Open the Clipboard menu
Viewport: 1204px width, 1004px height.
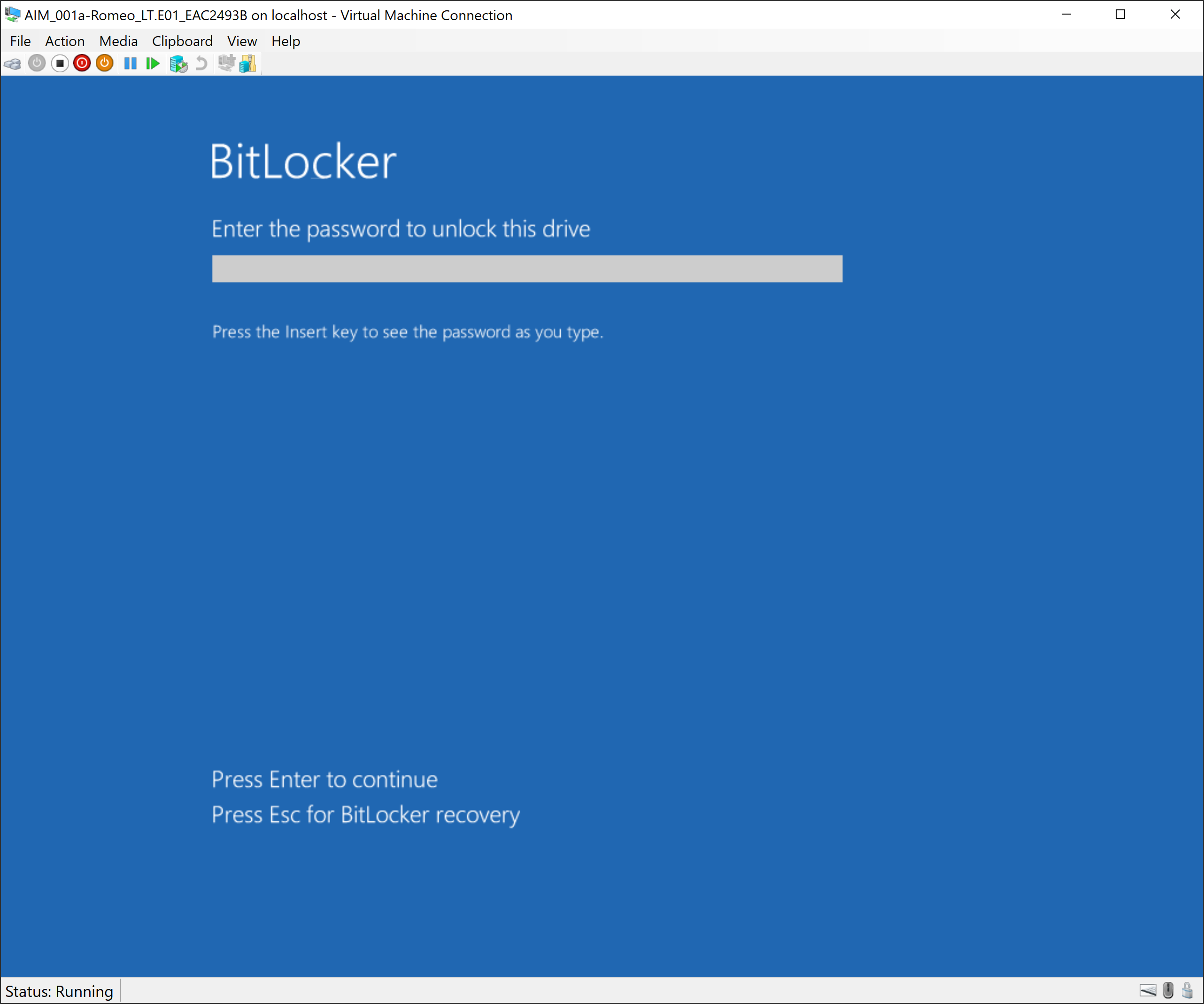coord(182,41)
